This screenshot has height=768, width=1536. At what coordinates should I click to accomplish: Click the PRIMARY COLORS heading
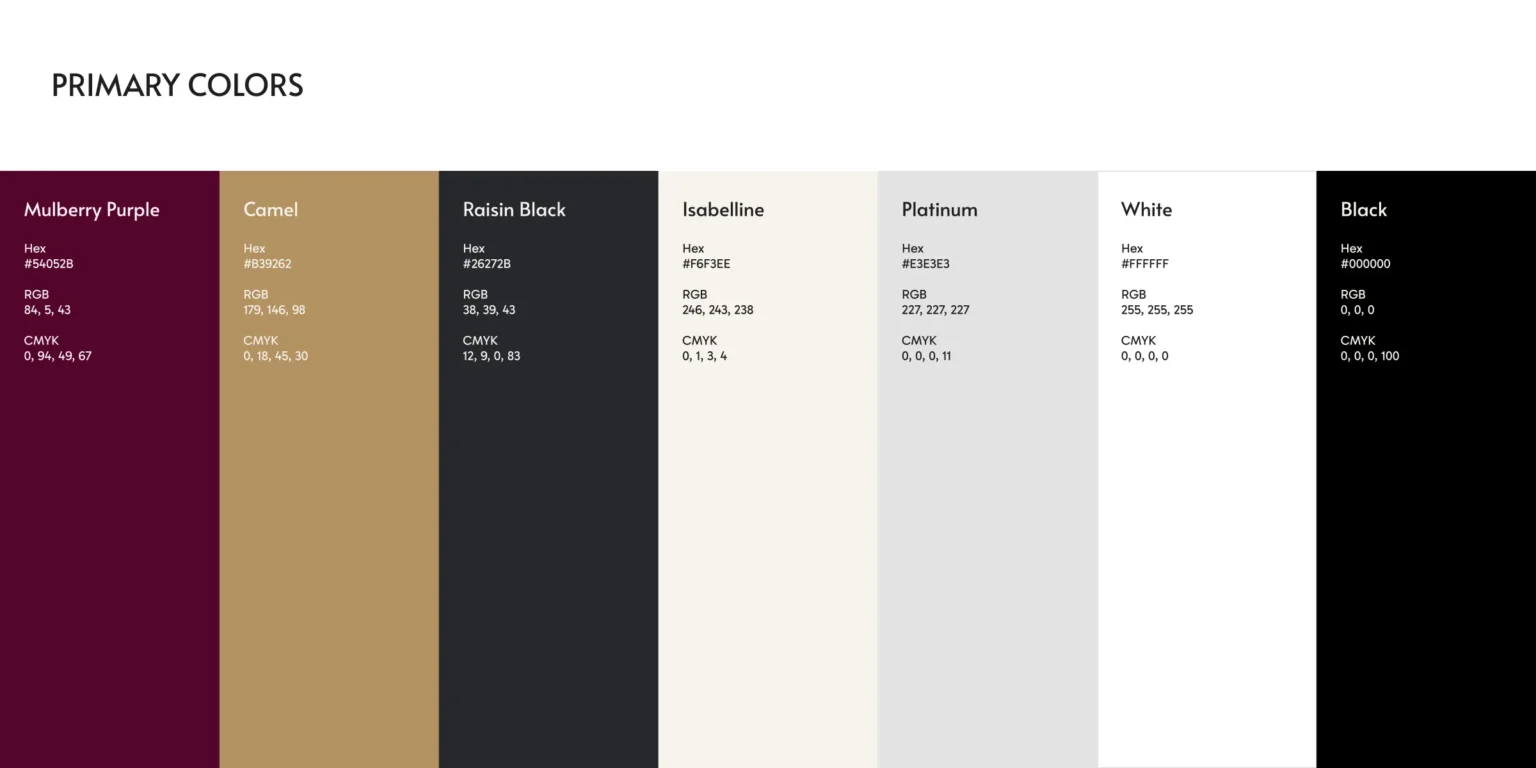[x=177, y=85]
